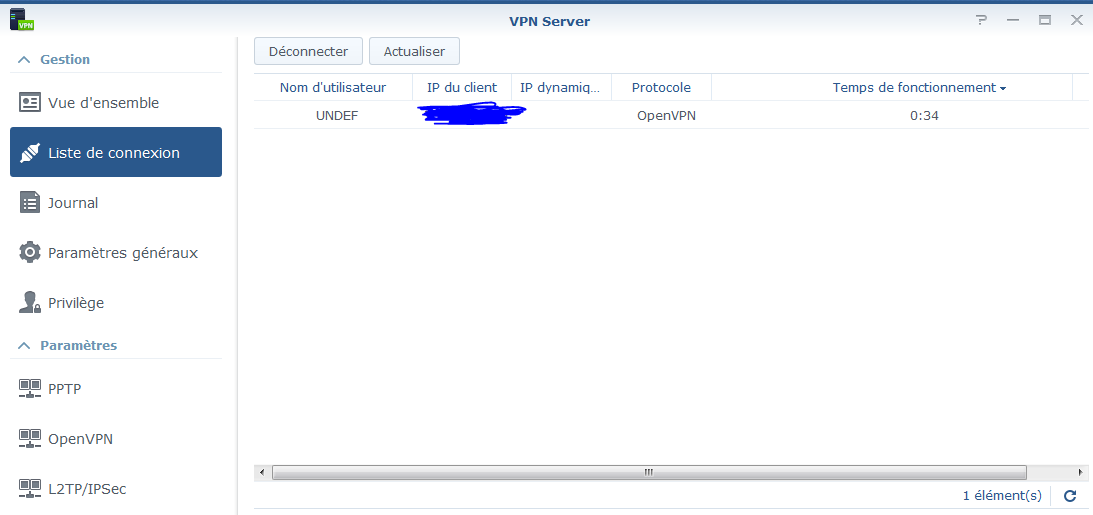The image size is (1093, 515).
Task: Open the Temps de fonctionnement sort arrow
Action: (x=1002, y=89)
